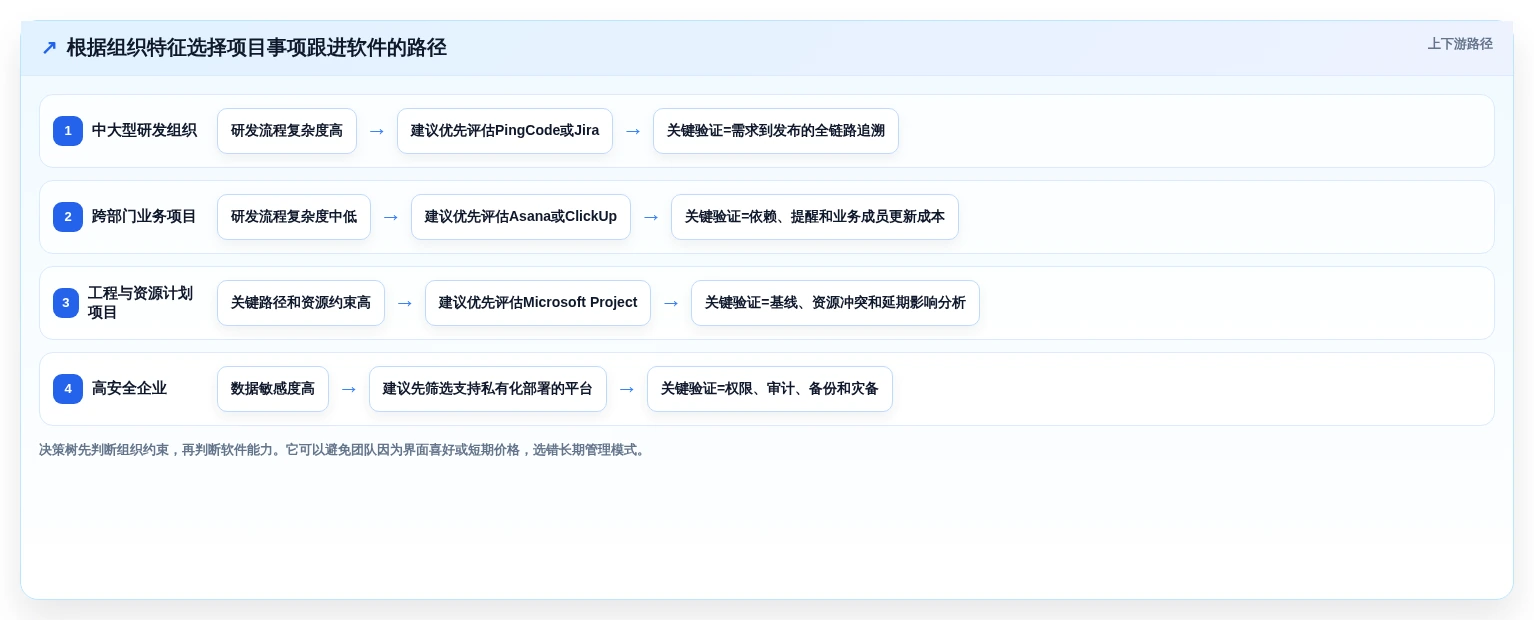Click arrow after 研发流程复杂度高

pyautogui.click(x=377, y=131)
